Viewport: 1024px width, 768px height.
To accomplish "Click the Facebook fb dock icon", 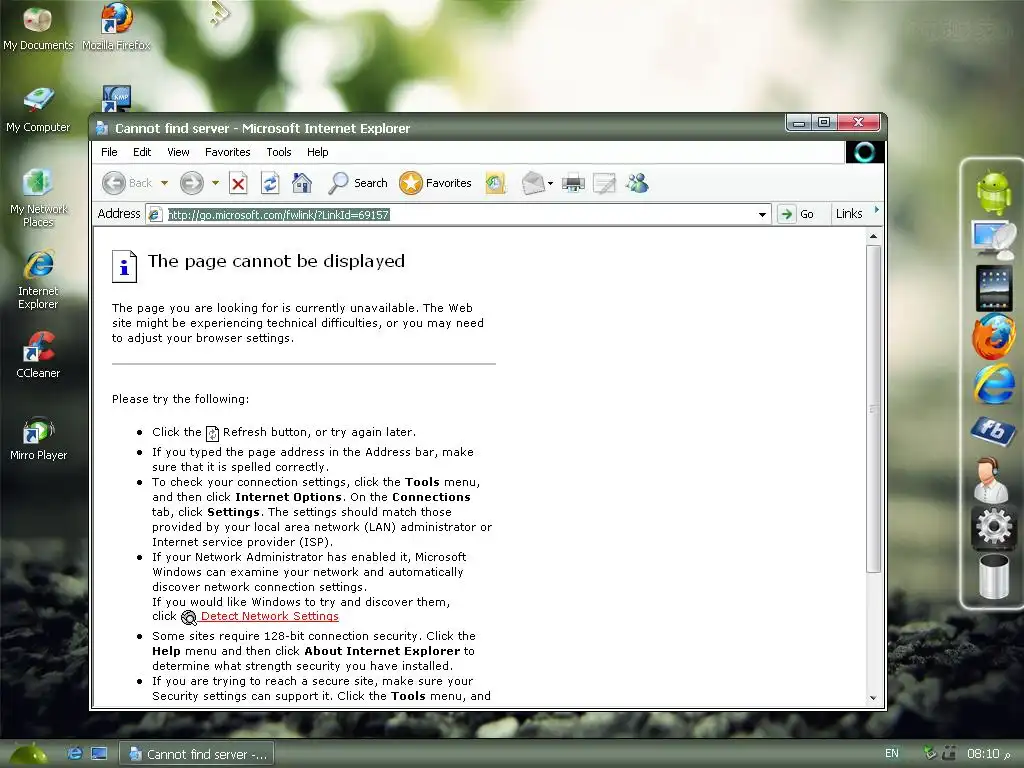I will tap(993, 431).
